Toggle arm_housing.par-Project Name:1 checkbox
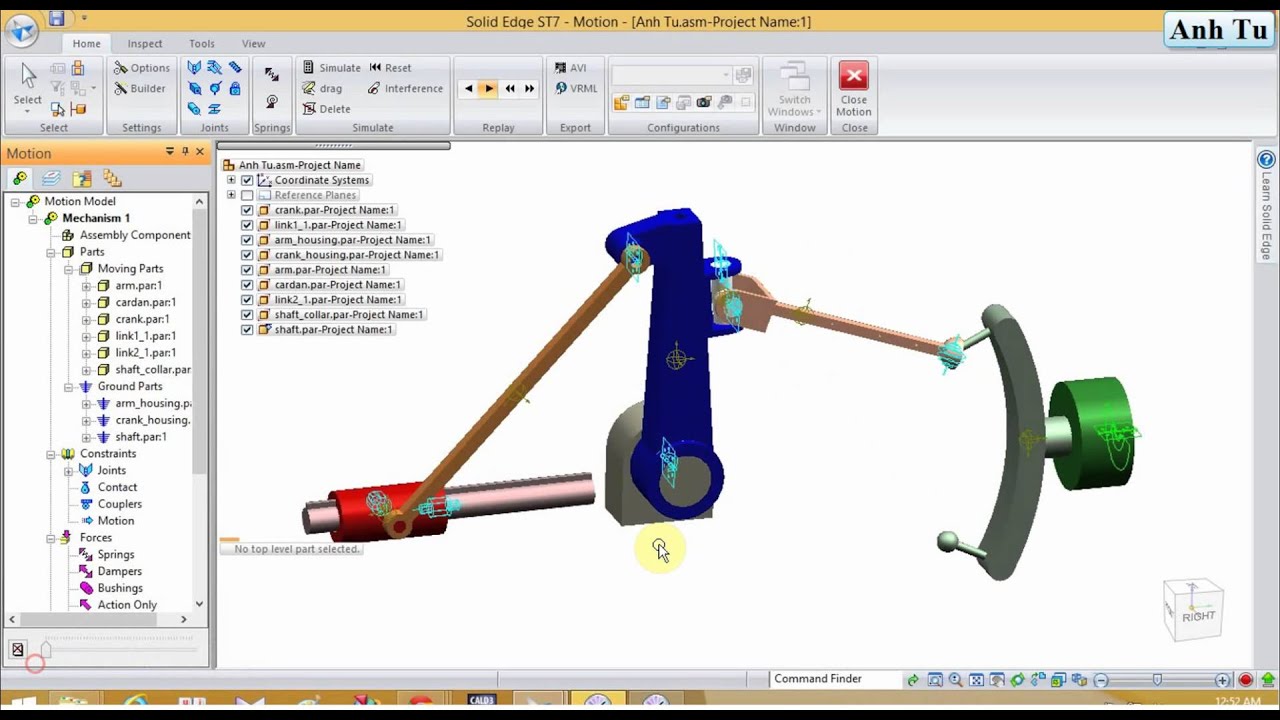1280x720 pixels. point(247,240)
